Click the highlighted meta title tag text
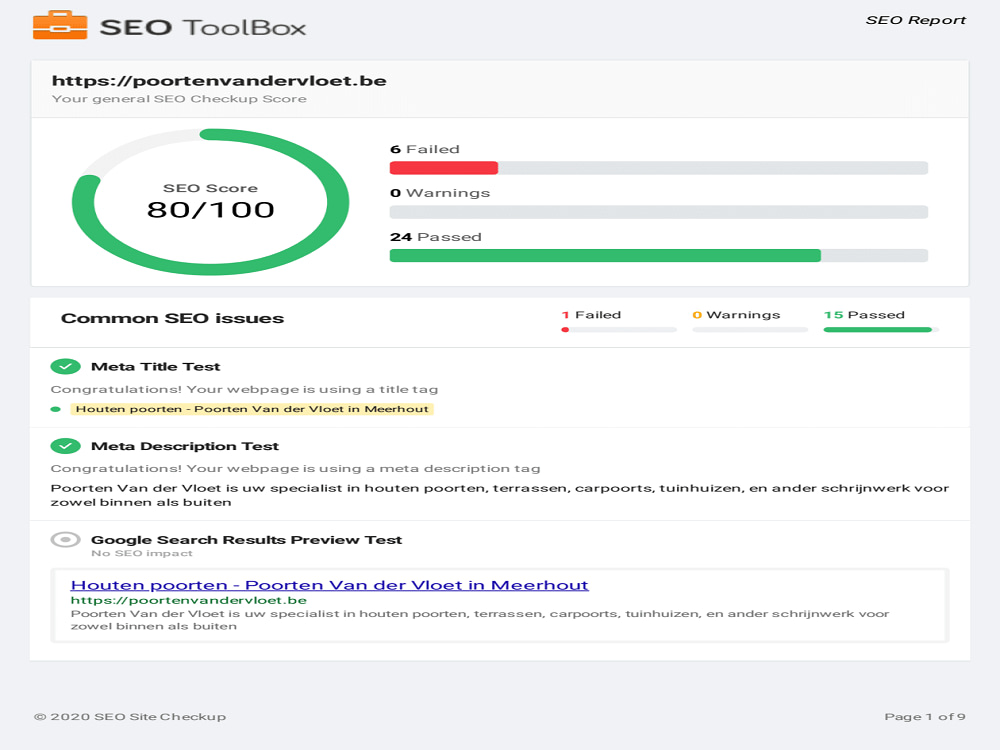The image size is (1000, 750). [x=252, y=409]
